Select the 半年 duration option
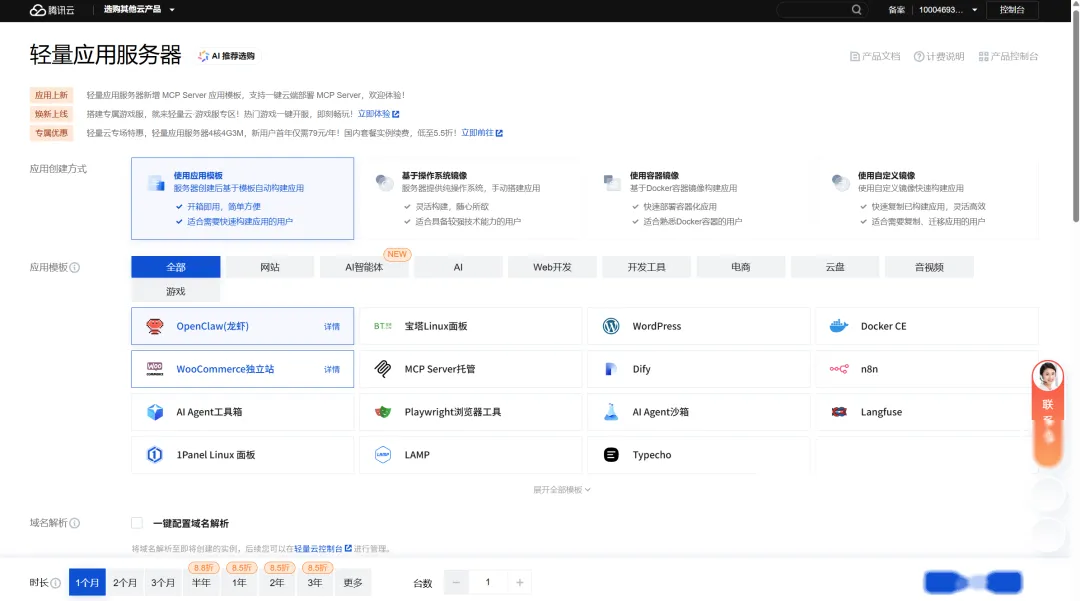This screenshot has width=1080, height=601. (201, 582)
